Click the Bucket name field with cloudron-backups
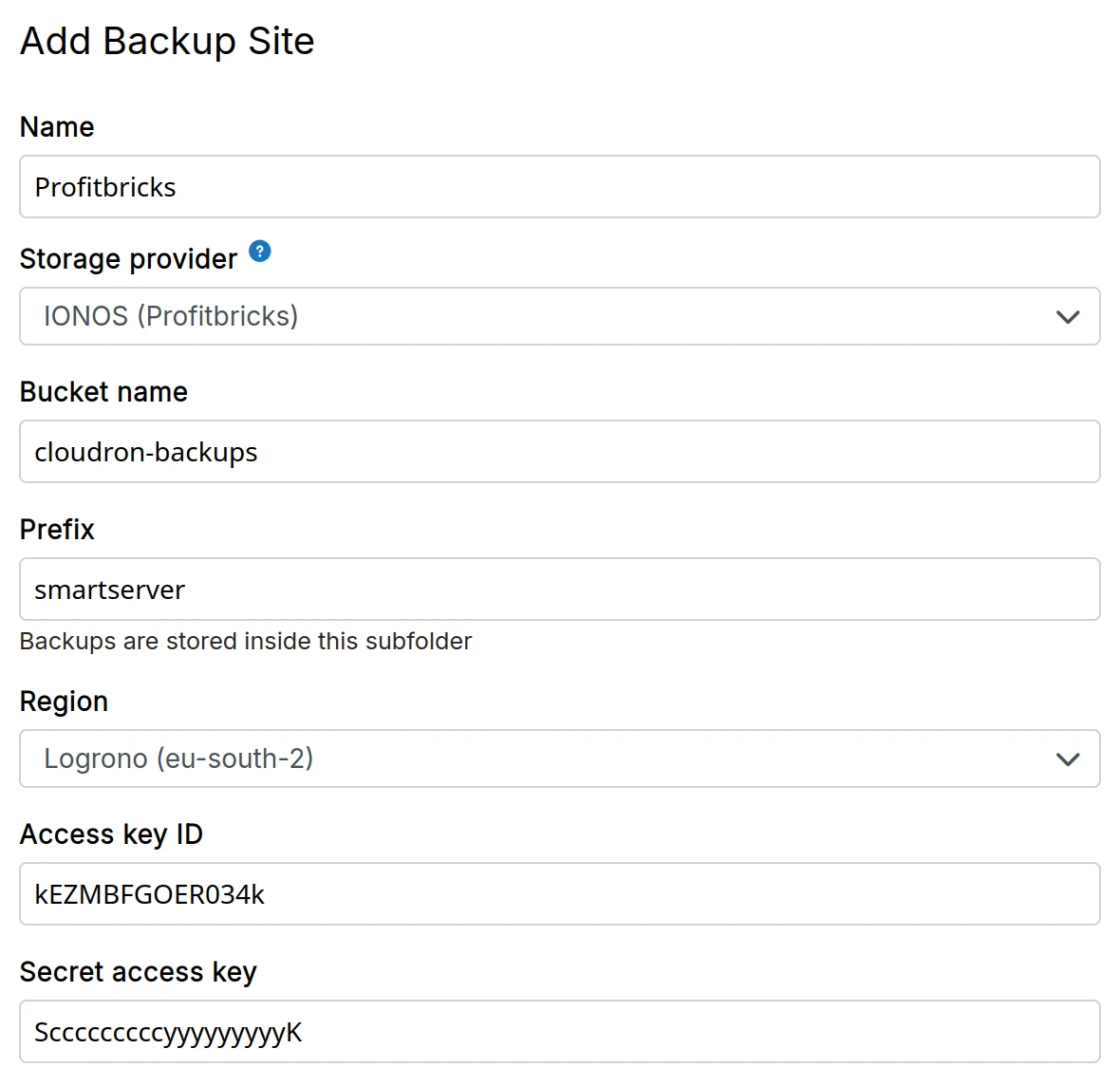Screen dimensions: 1120x1086 (x=560, y=452)
